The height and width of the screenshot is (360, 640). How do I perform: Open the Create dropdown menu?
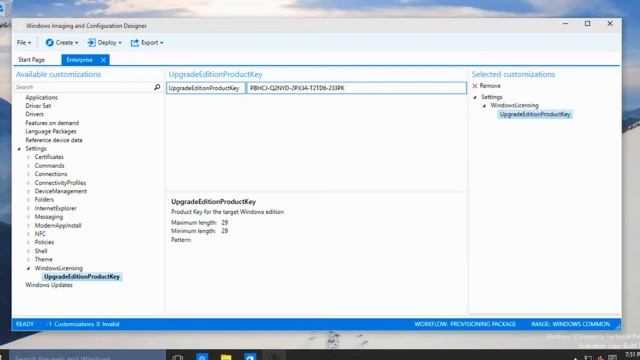point(62,42)
